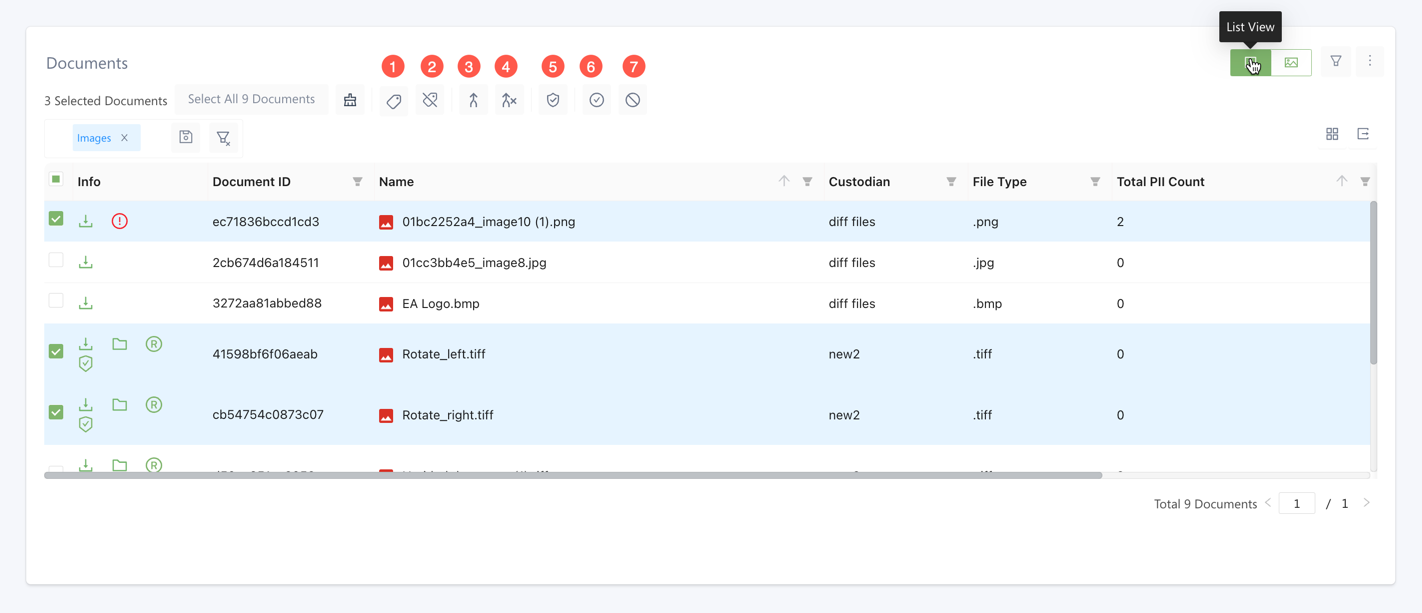The height and width of the screenshot is (613, 1422).
Task: Toggle the header select-all checkbox
Action: pyautogui.click(x=56, y=180)
